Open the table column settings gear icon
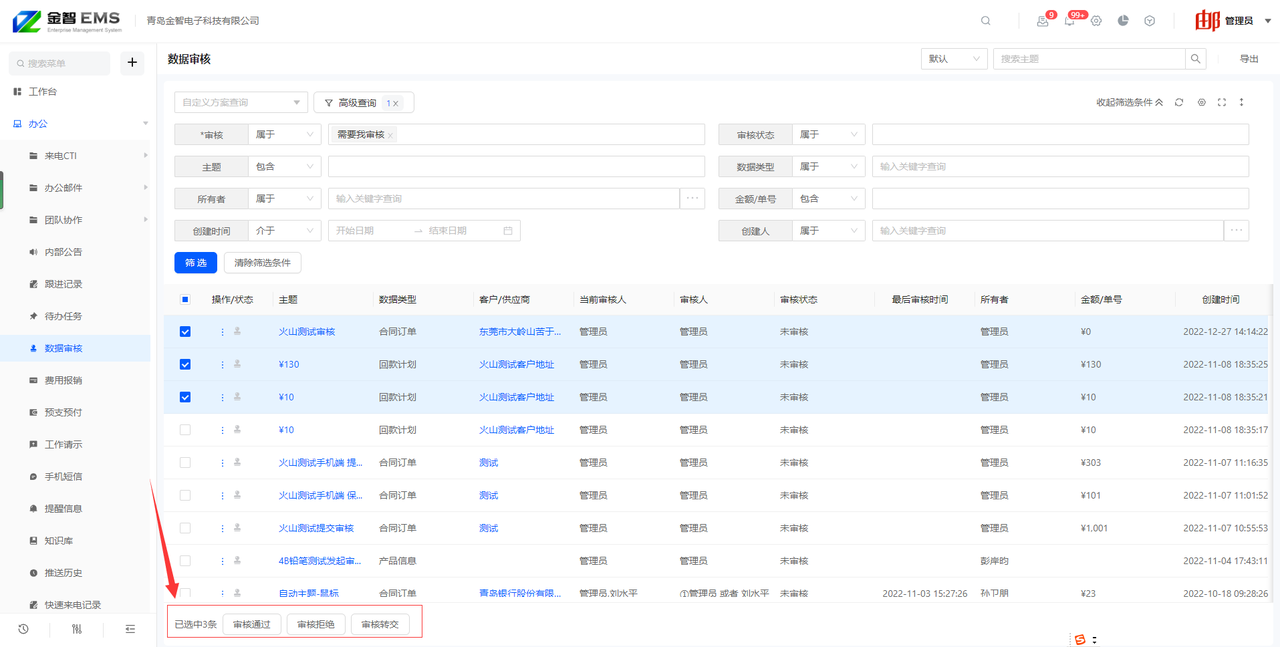The height and width of the screenshot is (647, 1280). point(1202,102)
